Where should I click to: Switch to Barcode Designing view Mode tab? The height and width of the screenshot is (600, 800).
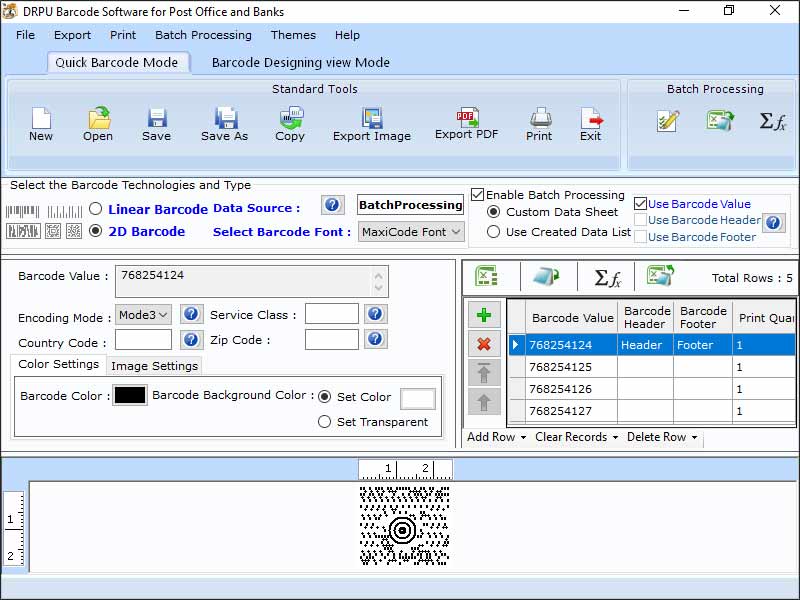(300, 62)
